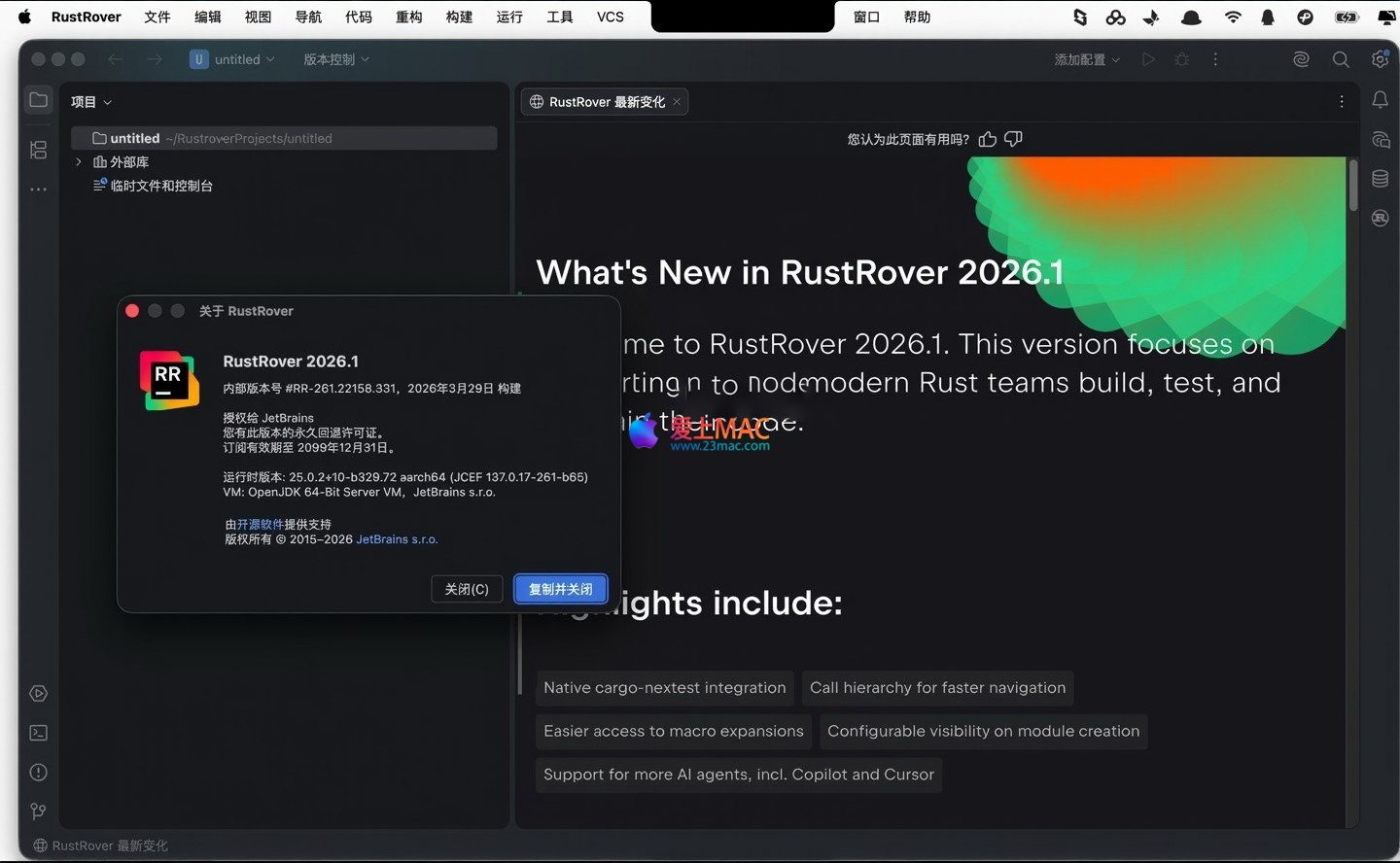This screenshot has width=1400, height=863.
Task: Open the Git version control tool window
Action: 38,811
